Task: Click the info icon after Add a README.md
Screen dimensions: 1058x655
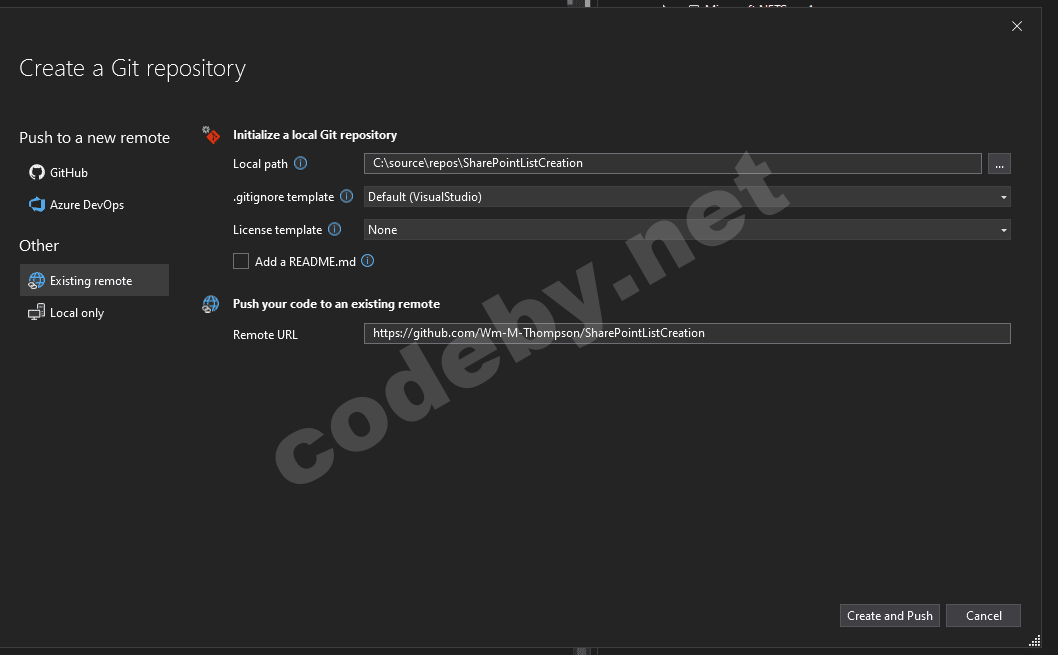Action: [367, 260]
